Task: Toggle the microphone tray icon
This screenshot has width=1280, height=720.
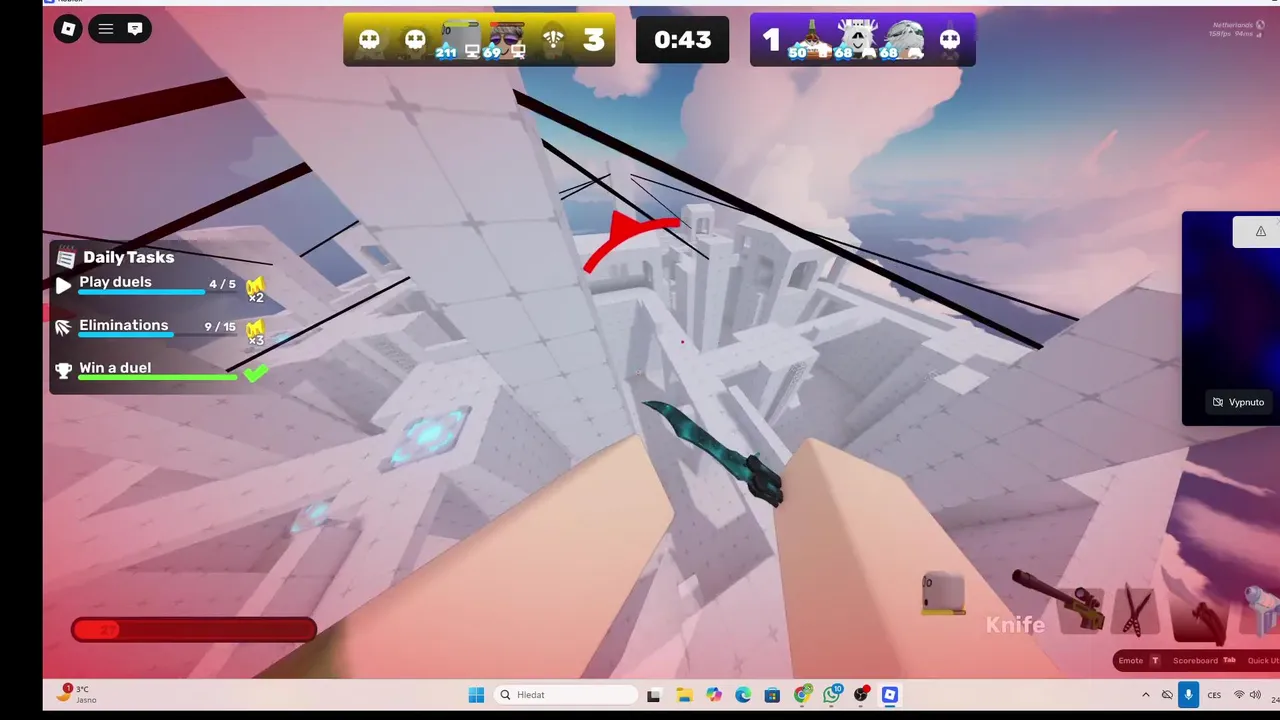Action: point(1188,695)
